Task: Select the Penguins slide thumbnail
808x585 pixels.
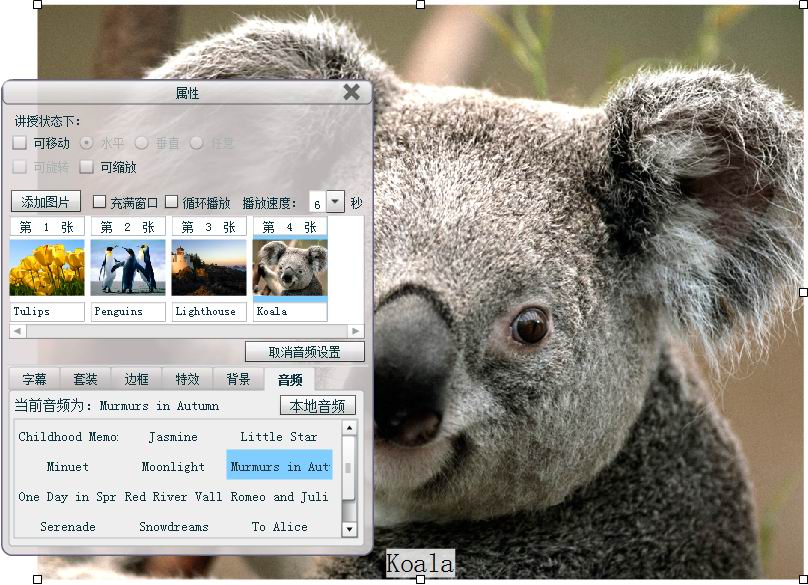Action: tap(128, 268)
